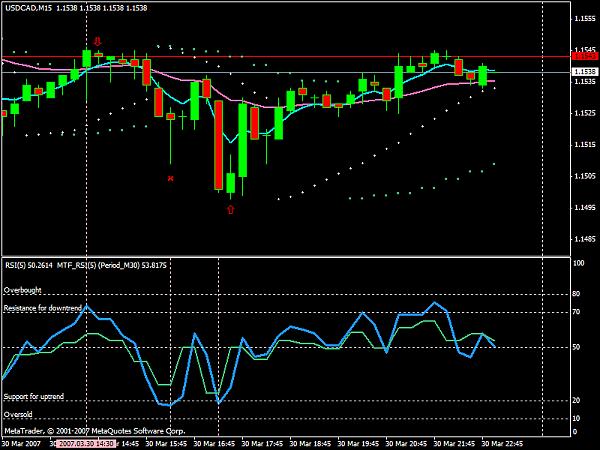Click the red horizontal line at 1.1543

286,57
